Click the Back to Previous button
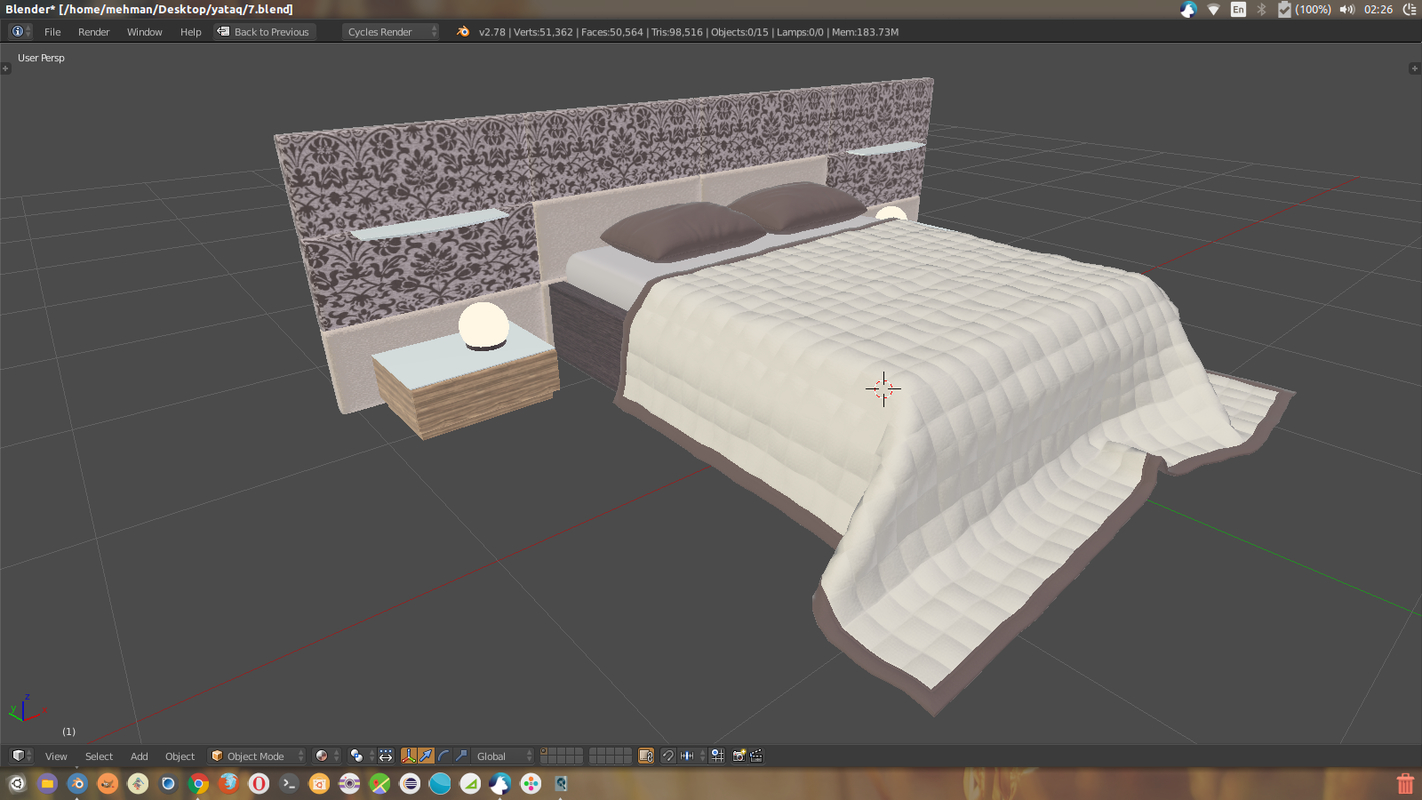Screen dimensions: 1422x800 coord(265,31)
